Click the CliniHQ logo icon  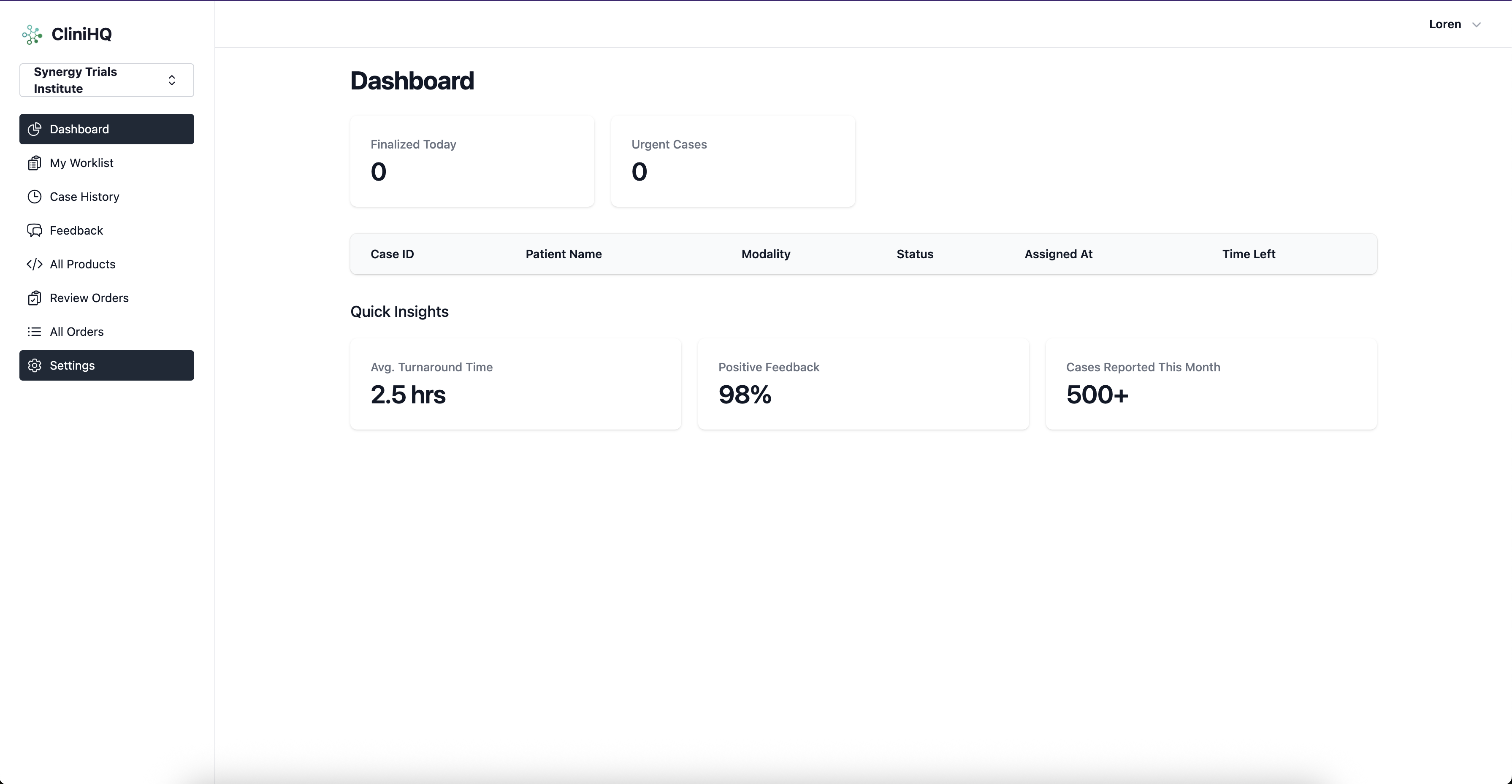coord(32,35)
